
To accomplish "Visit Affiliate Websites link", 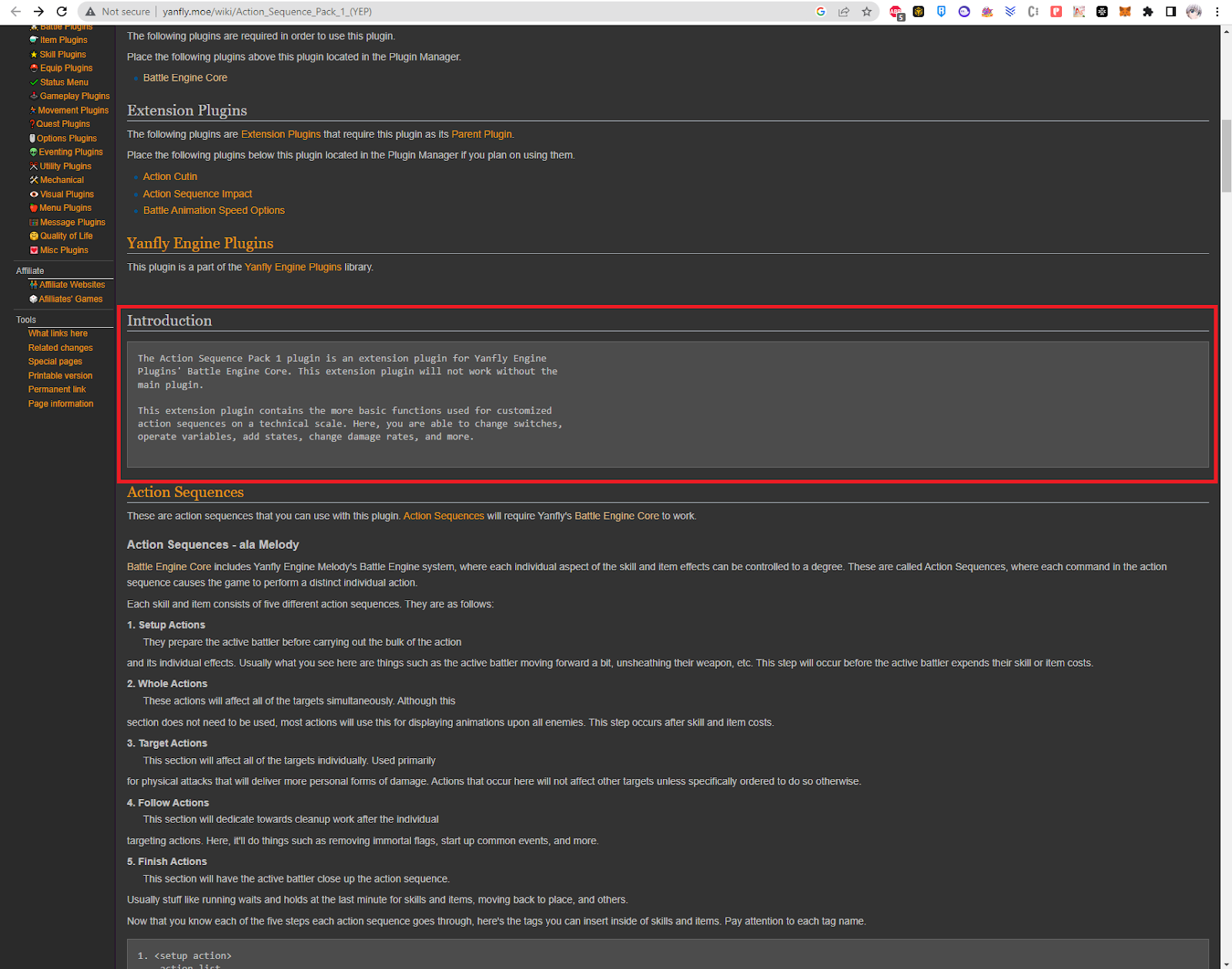I will tap(72, 285).
